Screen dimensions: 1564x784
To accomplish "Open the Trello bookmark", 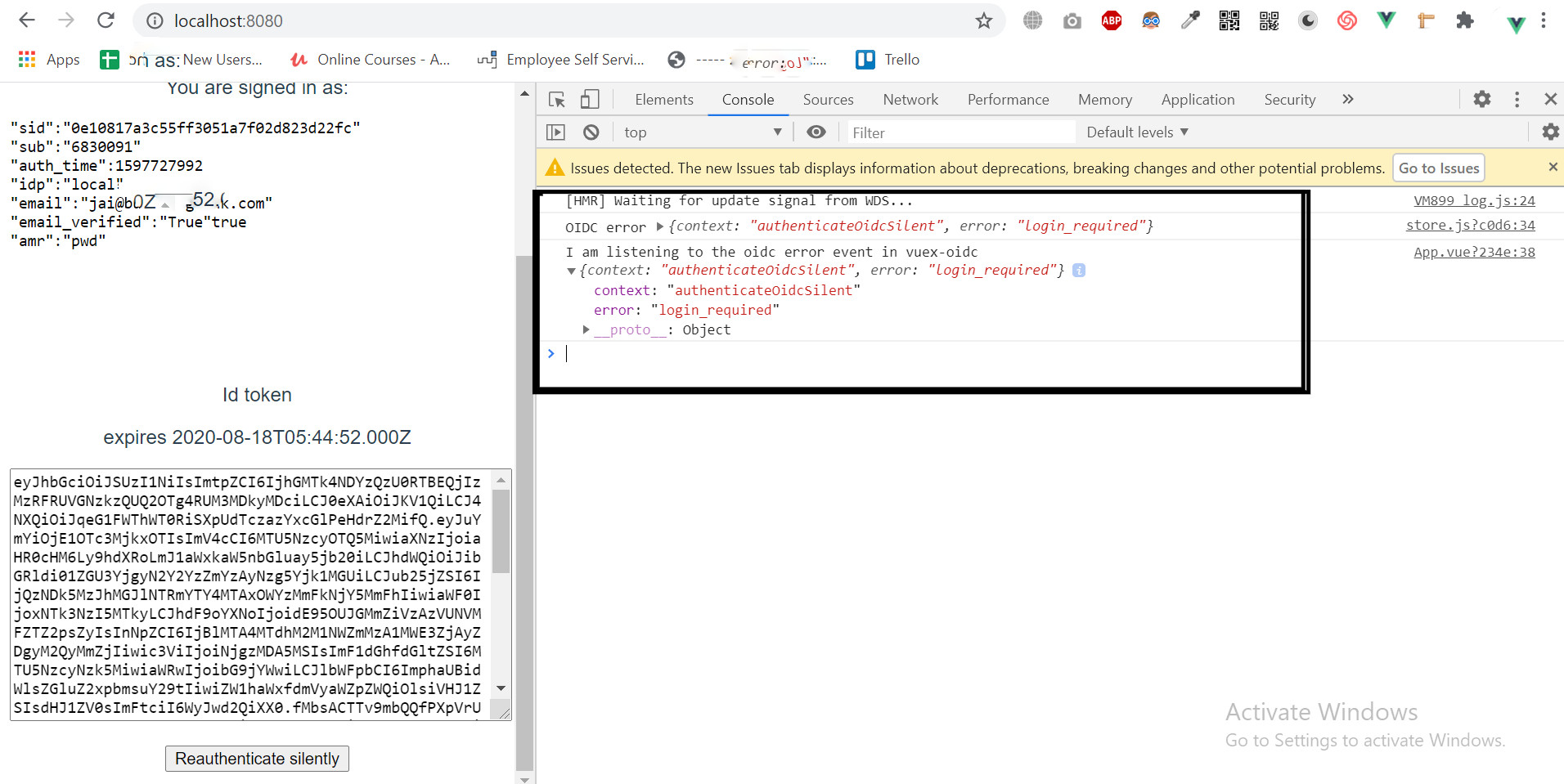I will point(888,60).
